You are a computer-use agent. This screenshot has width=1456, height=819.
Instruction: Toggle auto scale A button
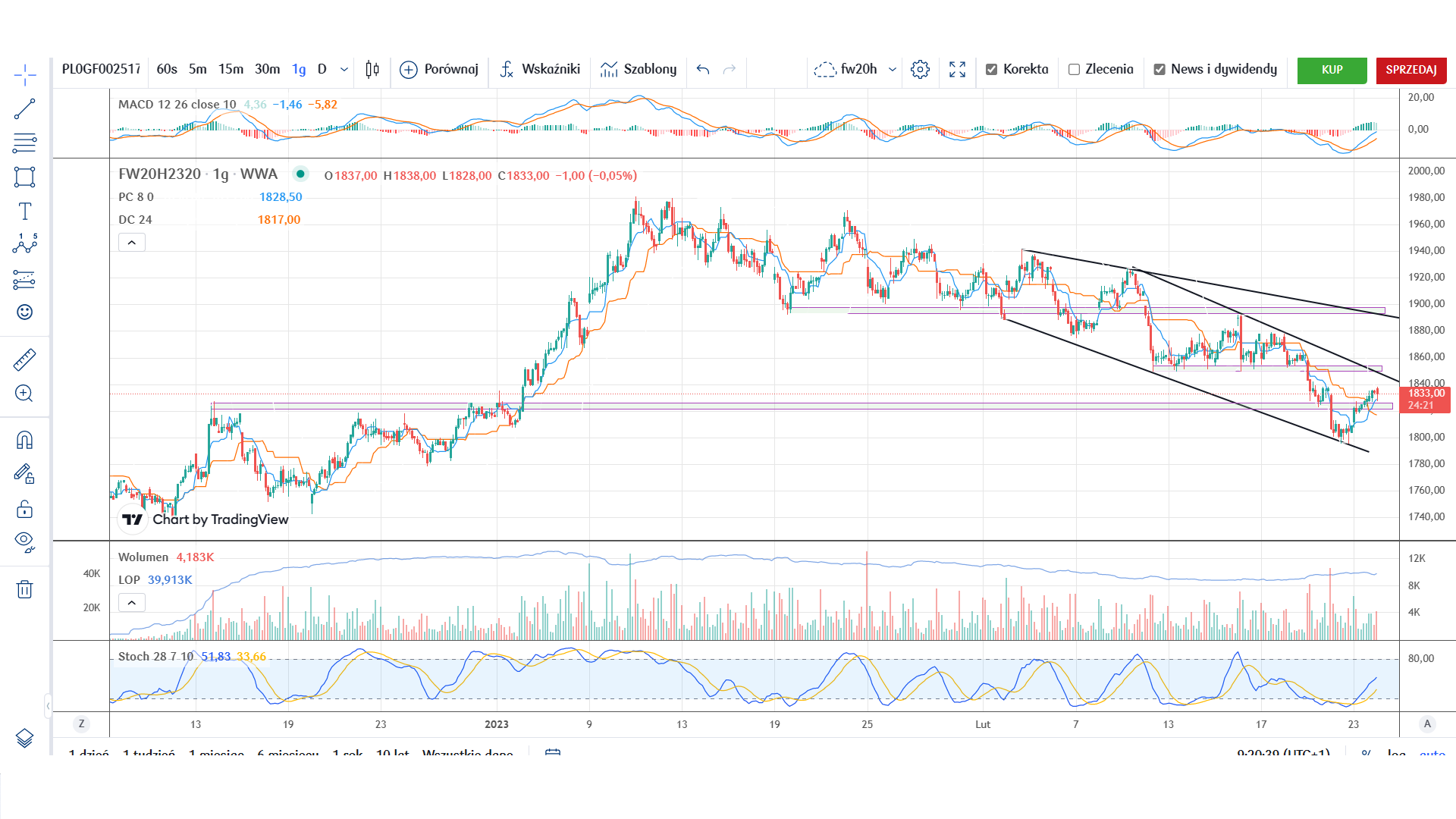(x=1427, y=724)
